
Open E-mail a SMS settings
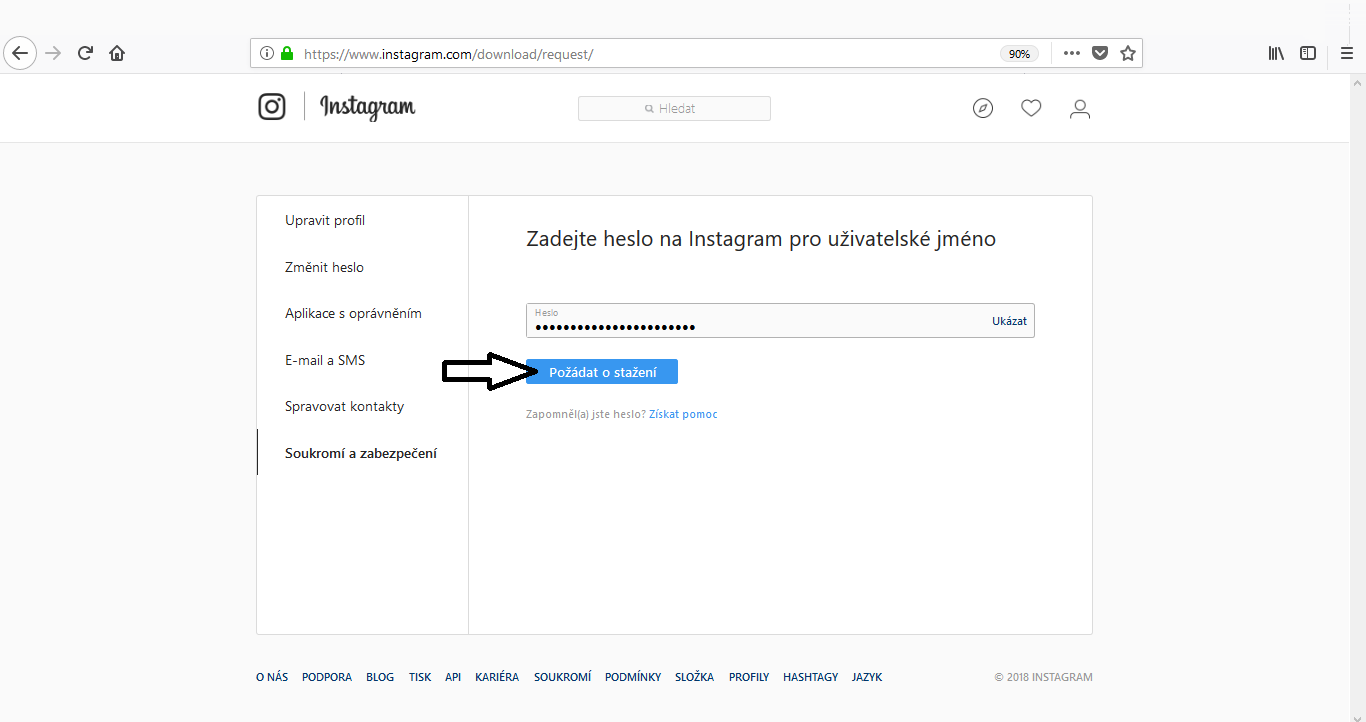325,360
